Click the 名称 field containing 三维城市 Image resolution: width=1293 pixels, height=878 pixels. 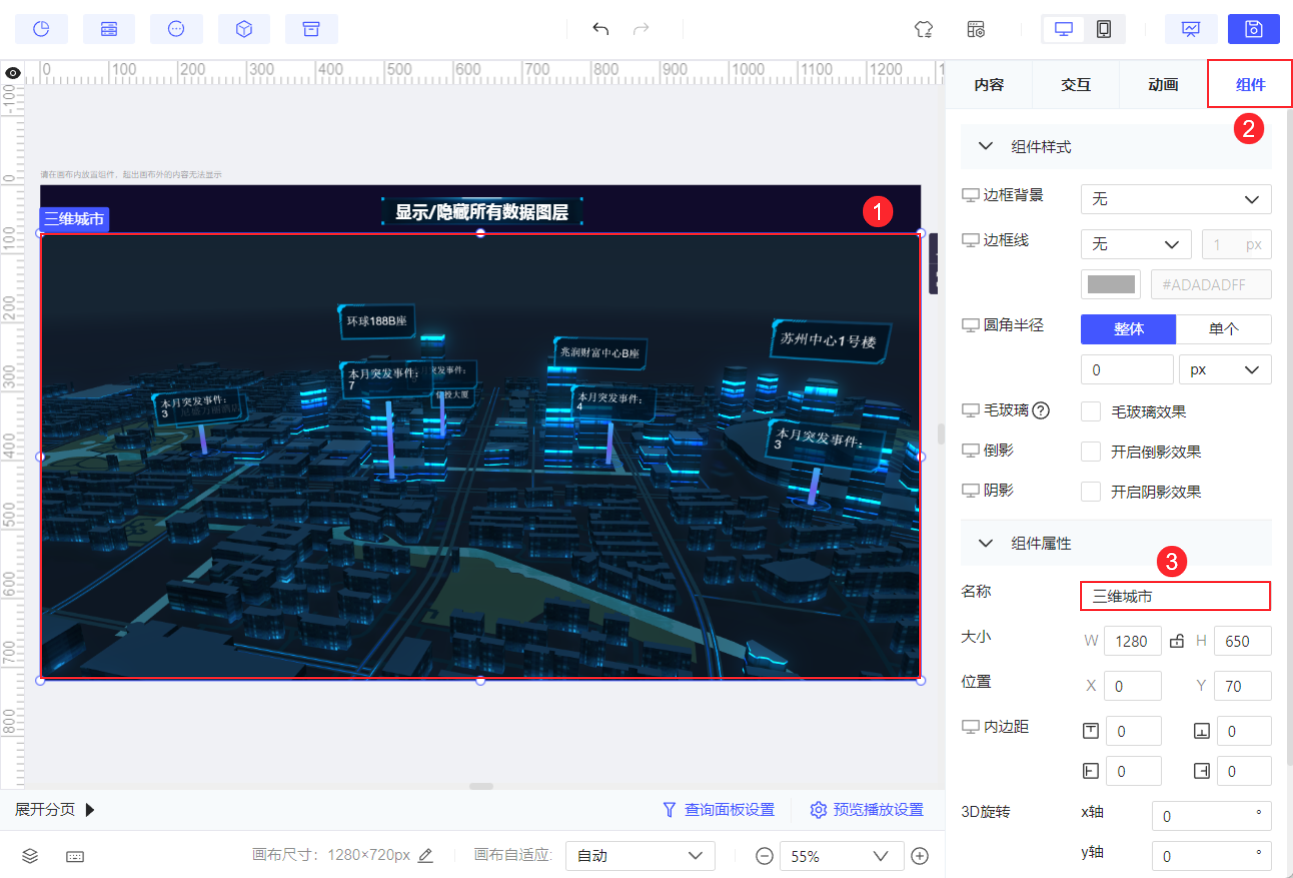(1176, 596)
